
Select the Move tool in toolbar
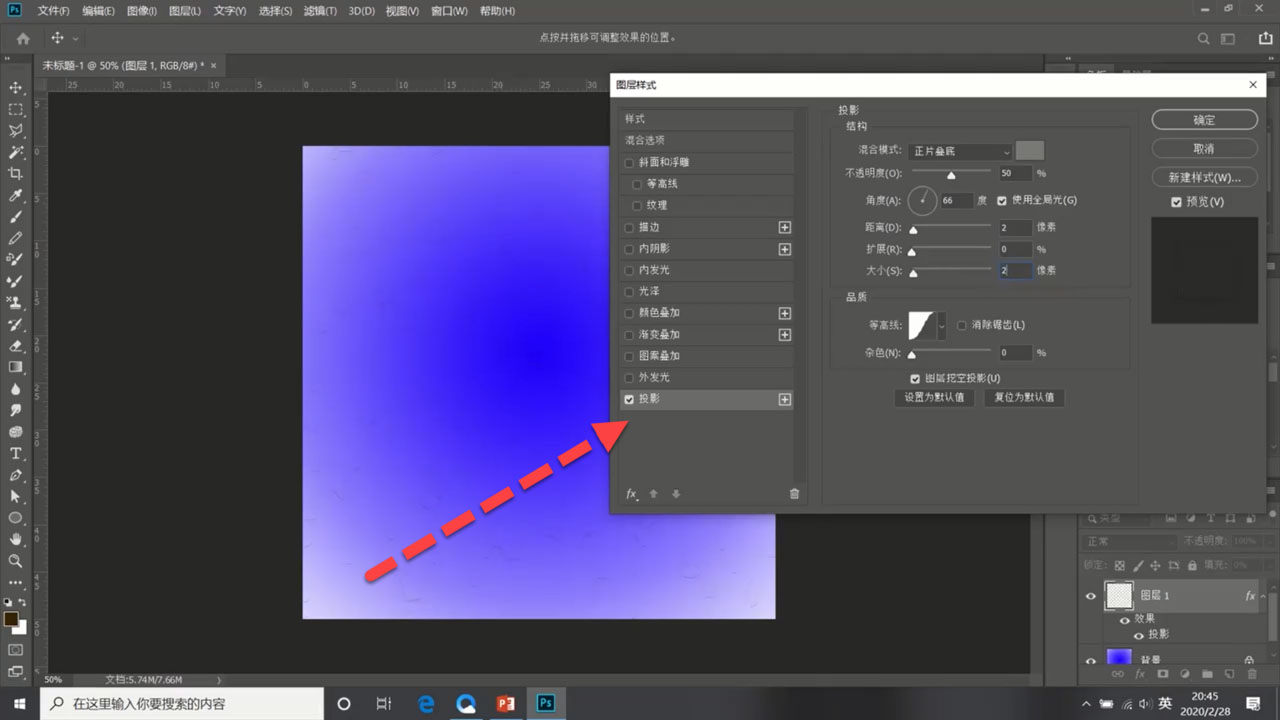point(16,88)
